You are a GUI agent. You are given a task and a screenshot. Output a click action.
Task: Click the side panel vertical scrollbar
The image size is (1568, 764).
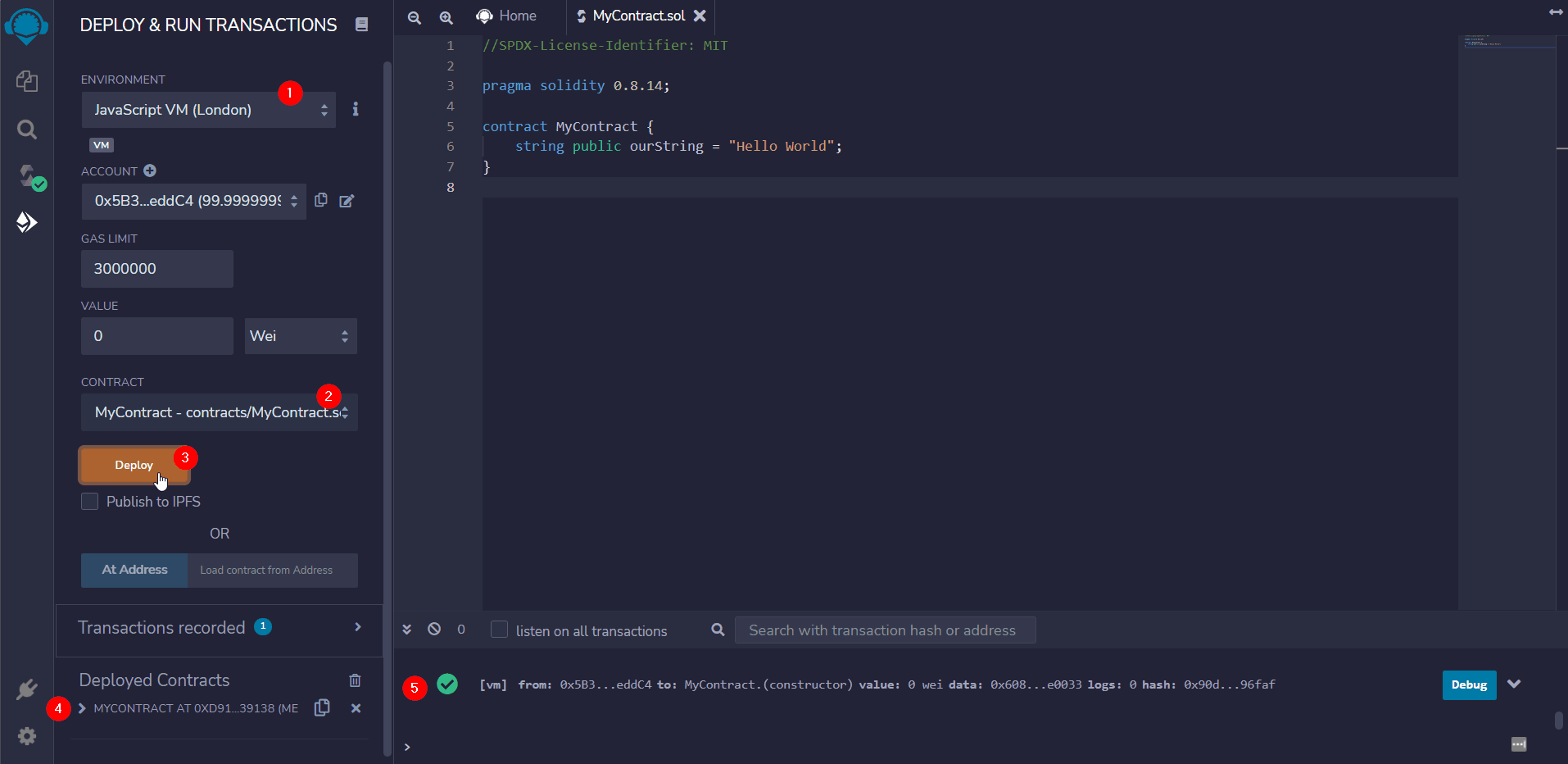[387, 410]
